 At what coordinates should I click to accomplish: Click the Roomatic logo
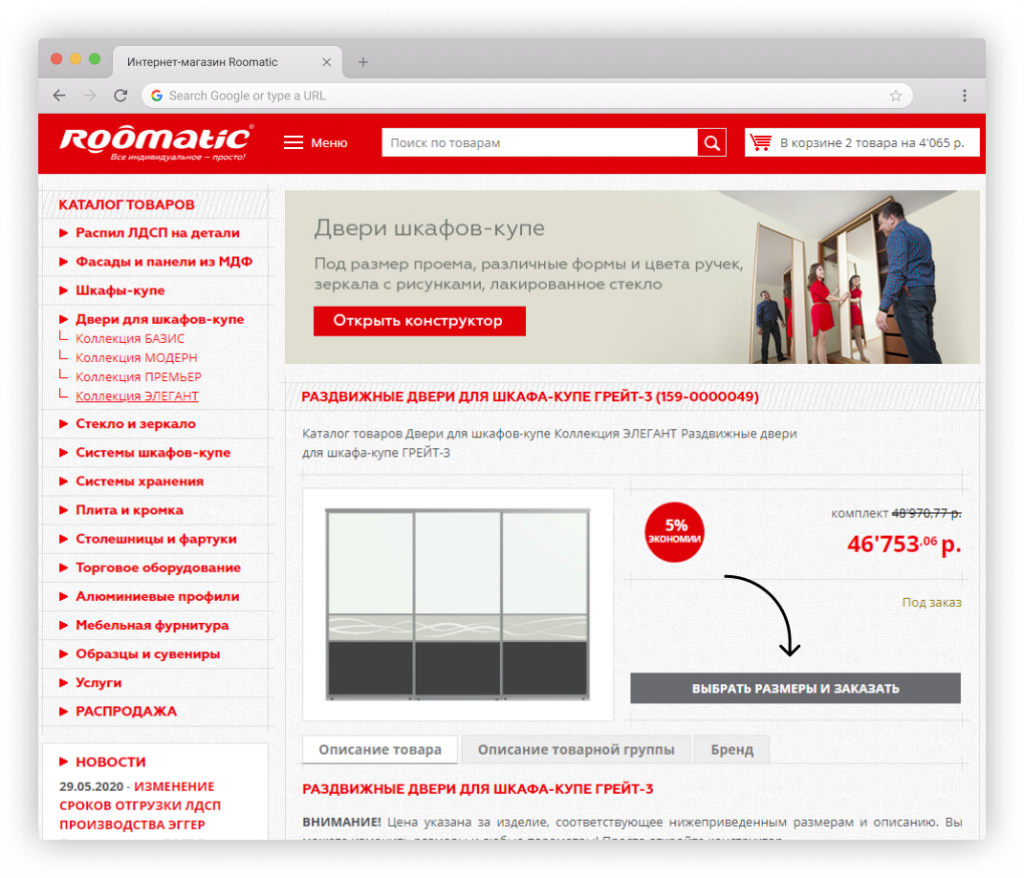point(156,141)
